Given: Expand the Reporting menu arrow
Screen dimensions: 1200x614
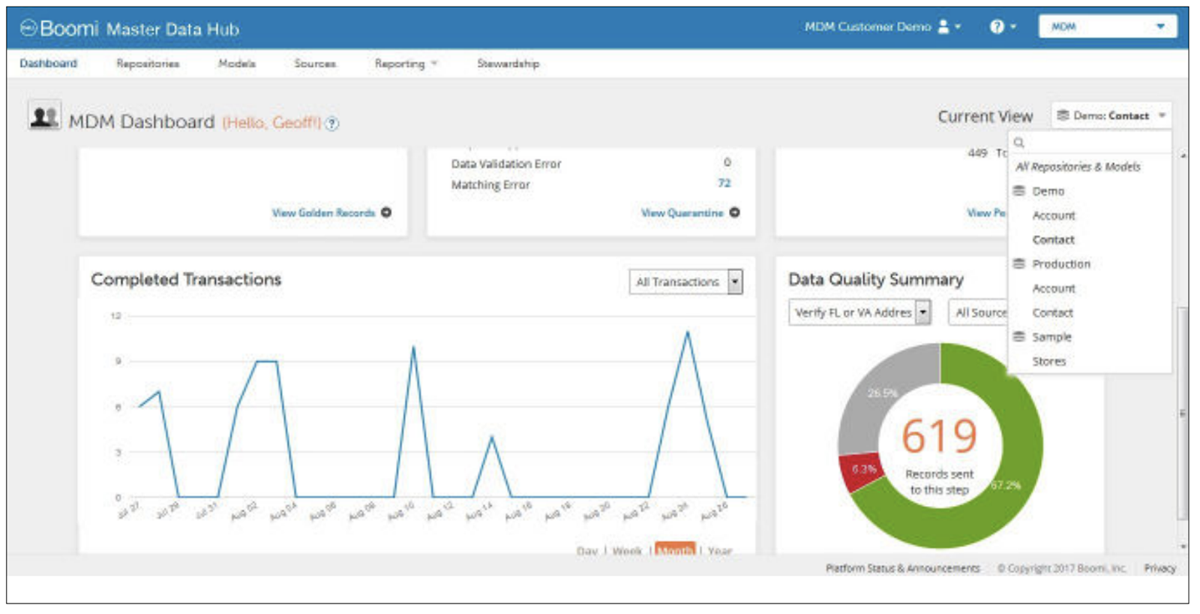Looking at the screenshot, I should click(435, 64).
